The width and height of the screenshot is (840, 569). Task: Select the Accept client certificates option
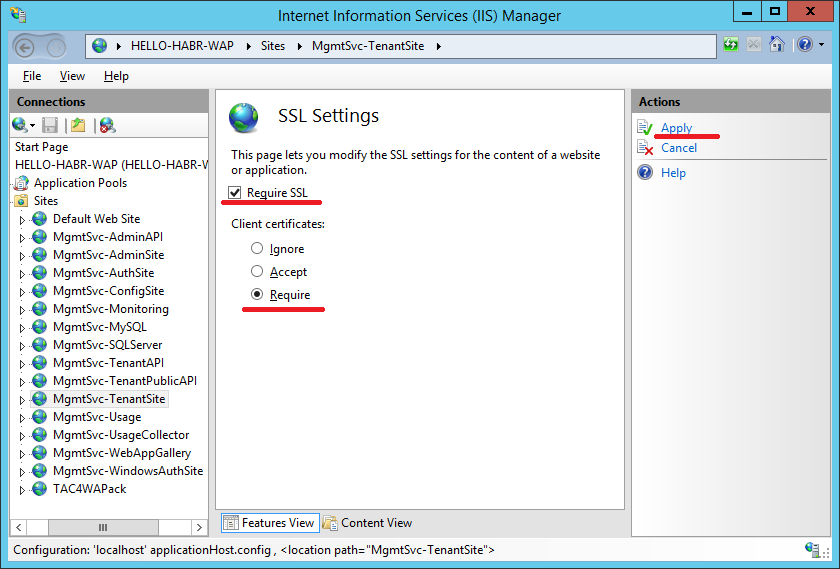pyautogui.click(x=257, y=271)
